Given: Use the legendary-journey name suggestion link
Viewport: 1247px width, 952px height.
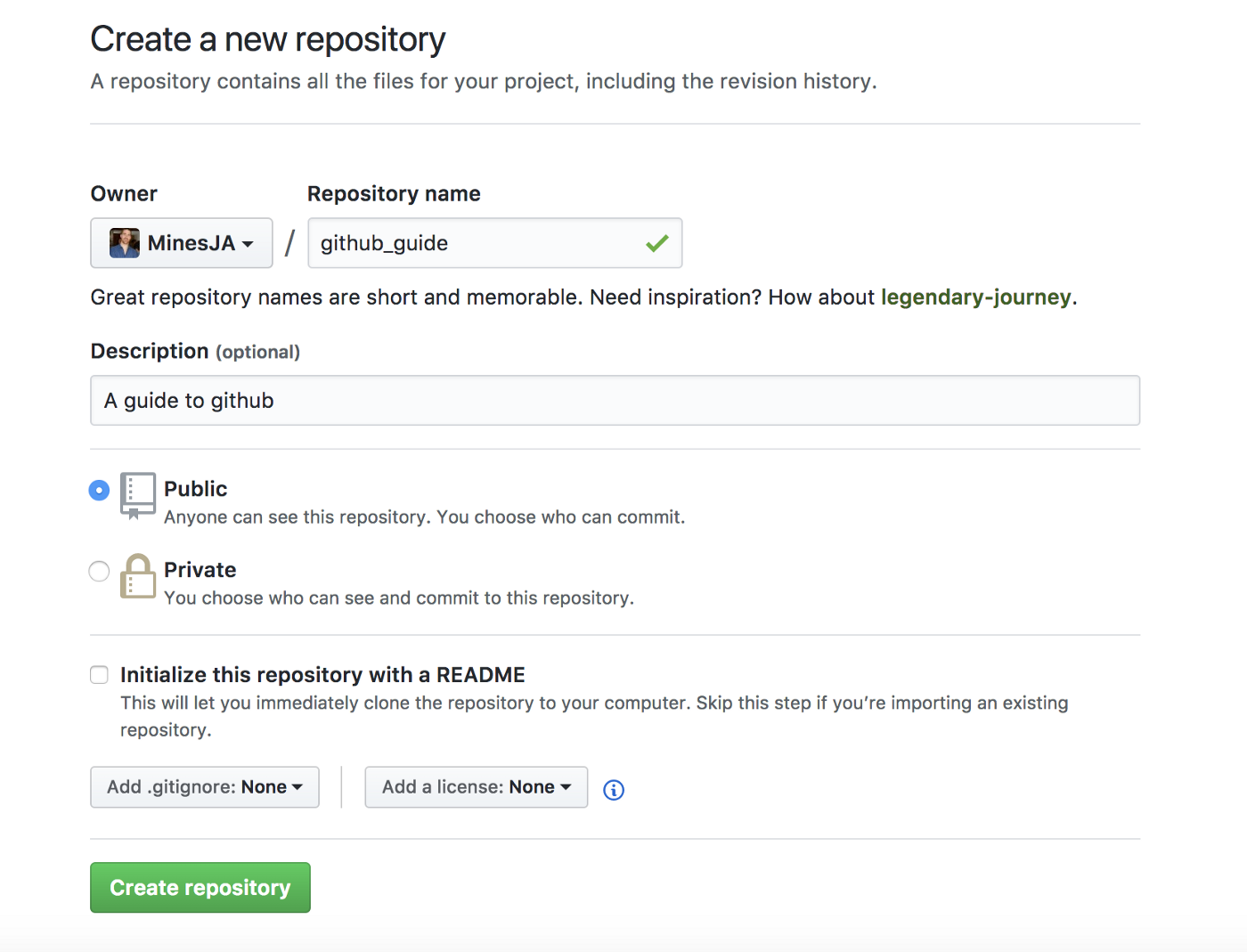Looking at the screenshot, I should [975, 297].
